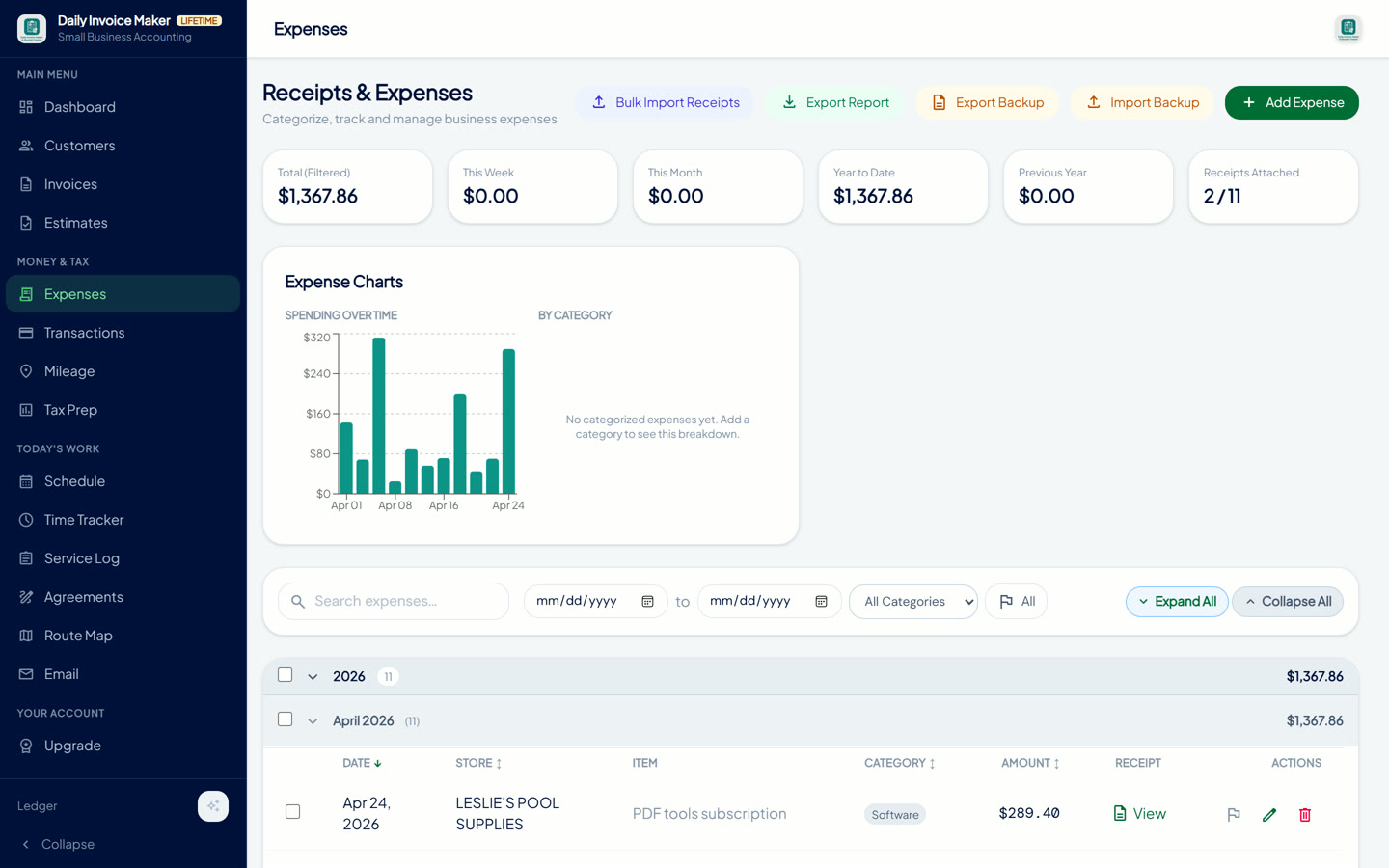1389x868 pixels.
Task: Click the Bulk Import Receipts button
Action: pyautogui.click(x=666, y=102)
